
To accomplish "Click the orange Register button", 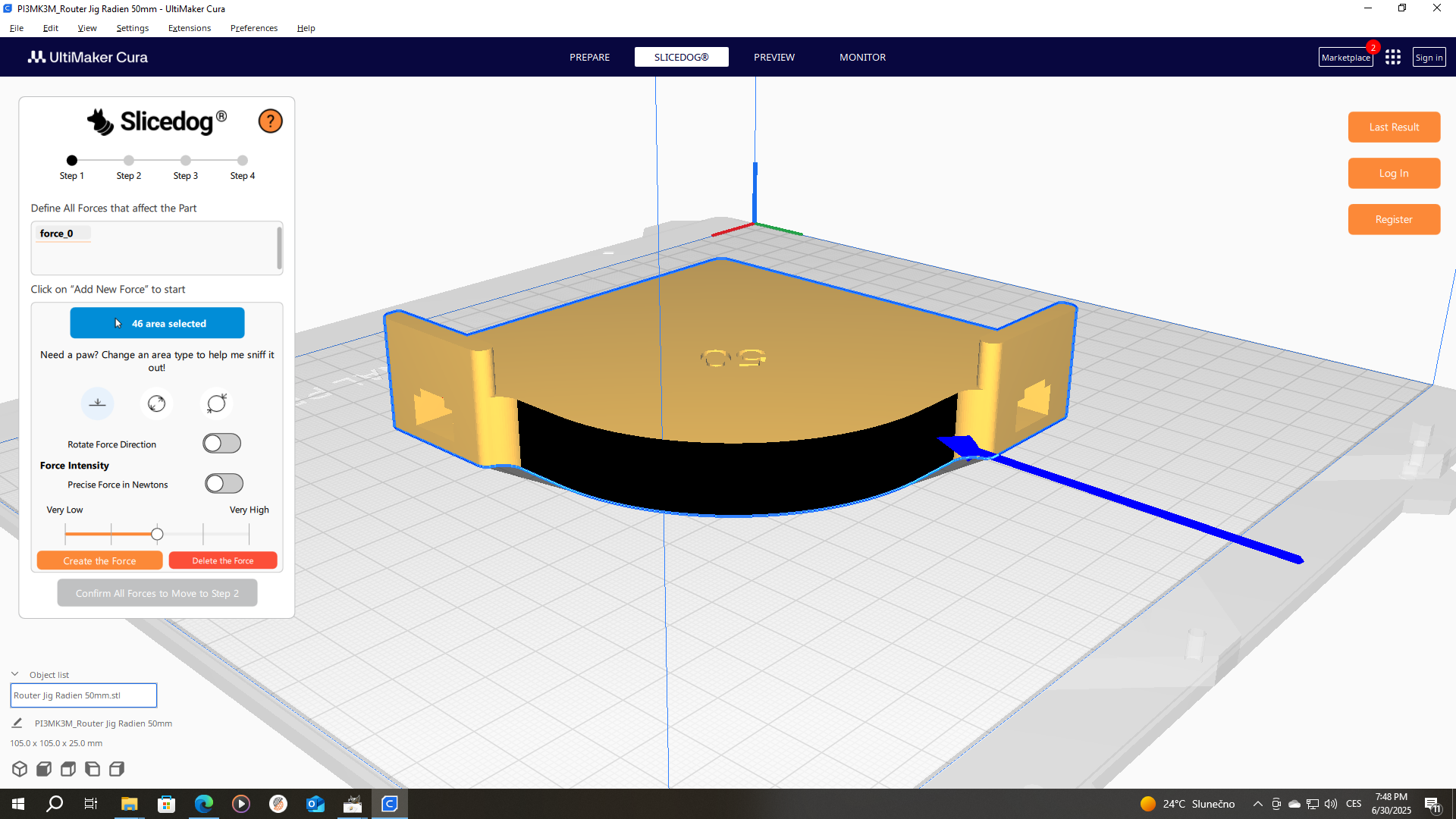I will point(1394,220).
